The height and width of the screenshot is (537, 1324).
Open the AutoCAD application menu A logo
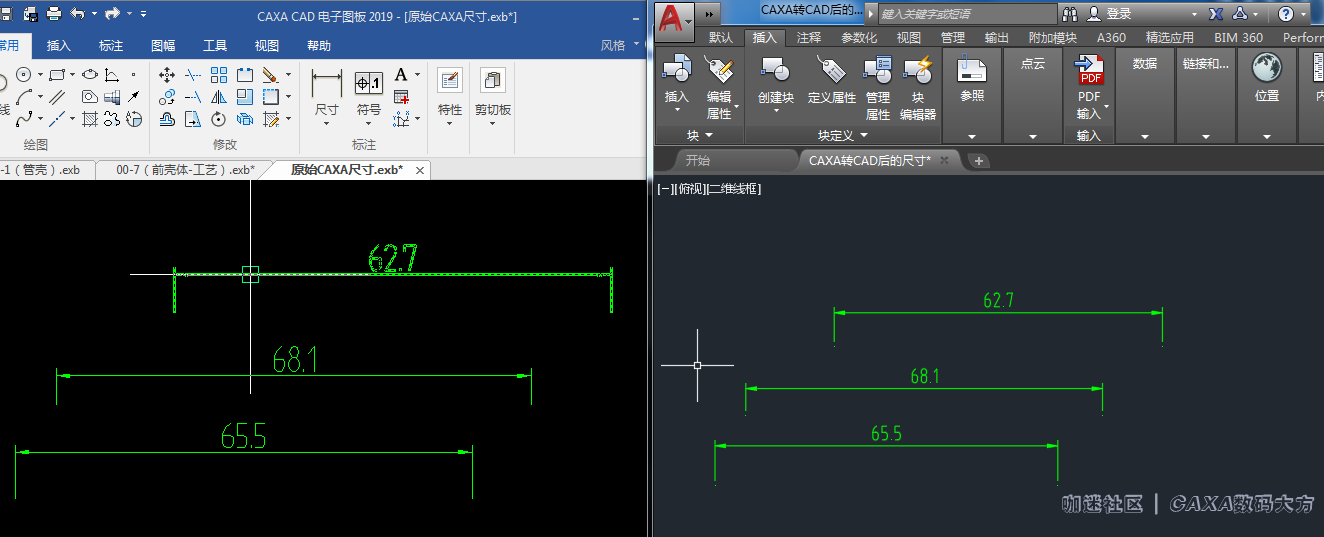click(674, 17)
